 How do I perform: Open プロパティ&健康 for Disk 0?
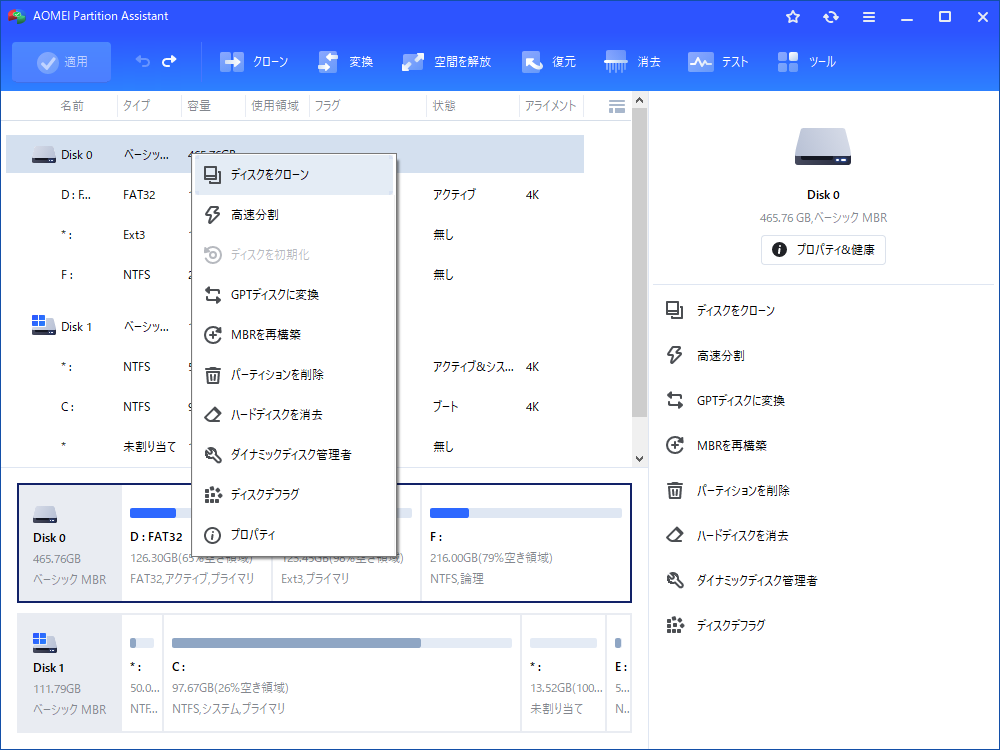(823, 250)
